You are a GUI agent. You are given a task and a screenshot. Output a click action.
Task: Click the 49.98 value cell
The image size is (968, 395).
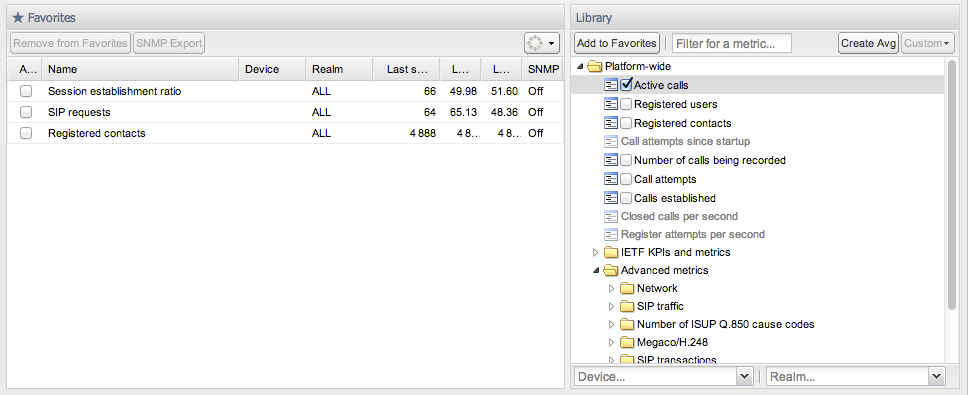pyautogui.click(x=464, y=91)
